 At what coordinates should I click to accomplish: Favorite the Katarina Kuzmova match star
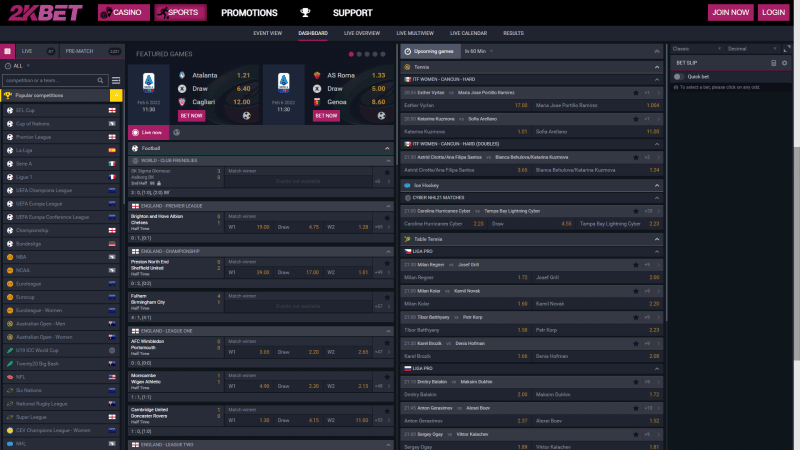[x=636, y=119]
